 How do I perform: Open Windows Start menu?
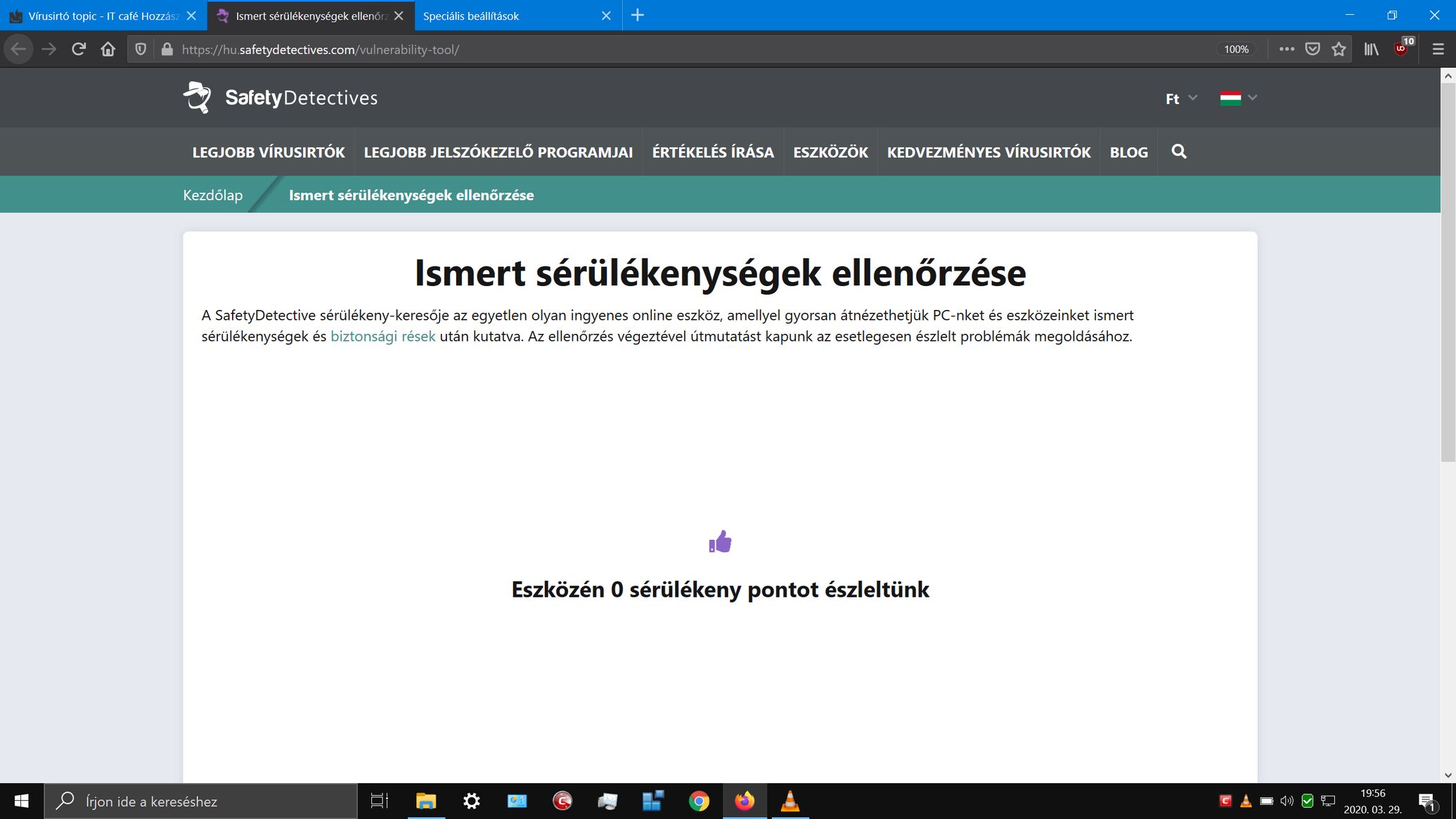(21, 801)
